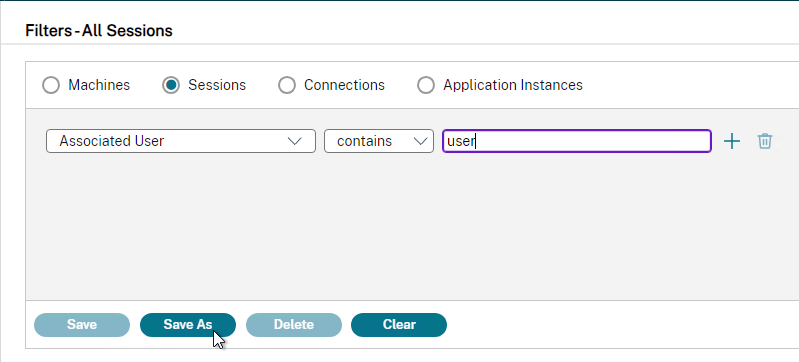Image resolution: width=799 pixels, height=362 pixels.
Task: Click the Machines label text
Action: click(99, 85)
